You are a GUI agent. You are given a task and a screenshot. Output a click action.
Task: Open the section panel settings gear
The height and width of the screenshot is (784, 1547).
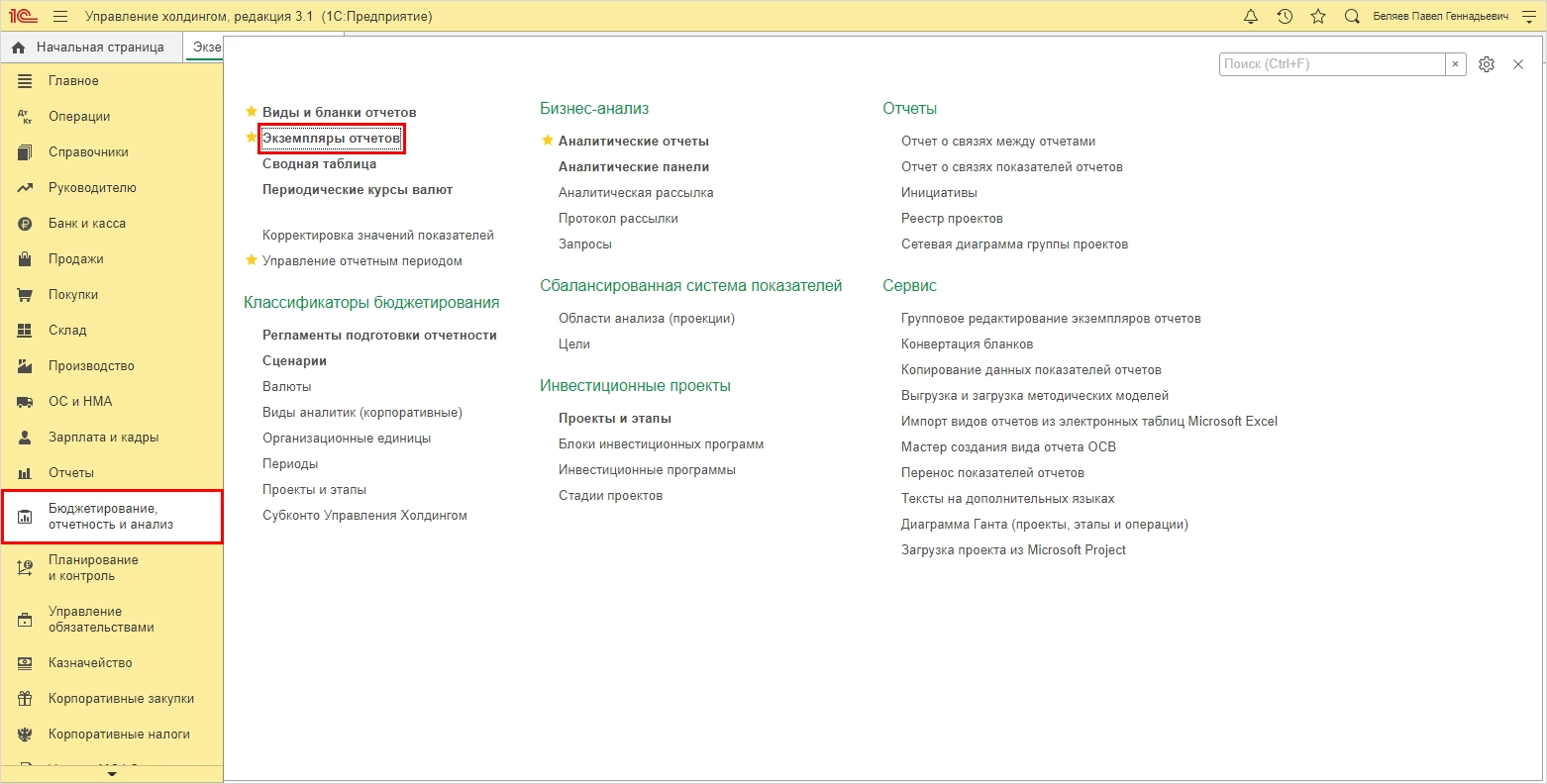pos(1487,64)
